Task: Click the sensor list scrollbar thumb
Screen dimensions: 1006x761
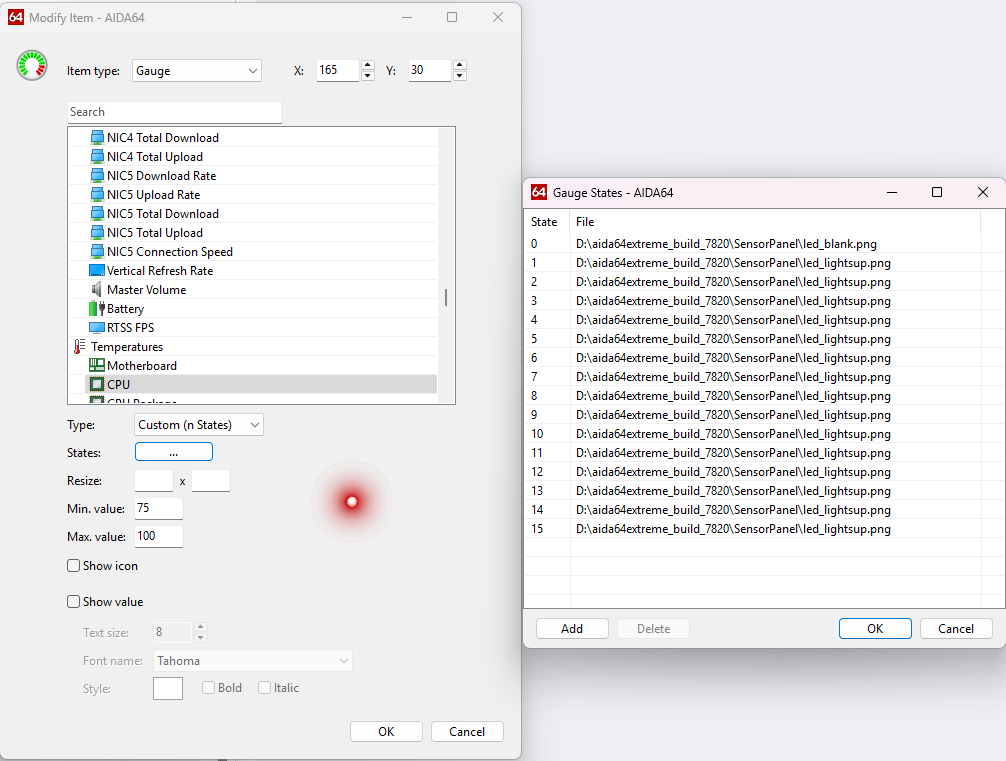Action: pos(446,297)
